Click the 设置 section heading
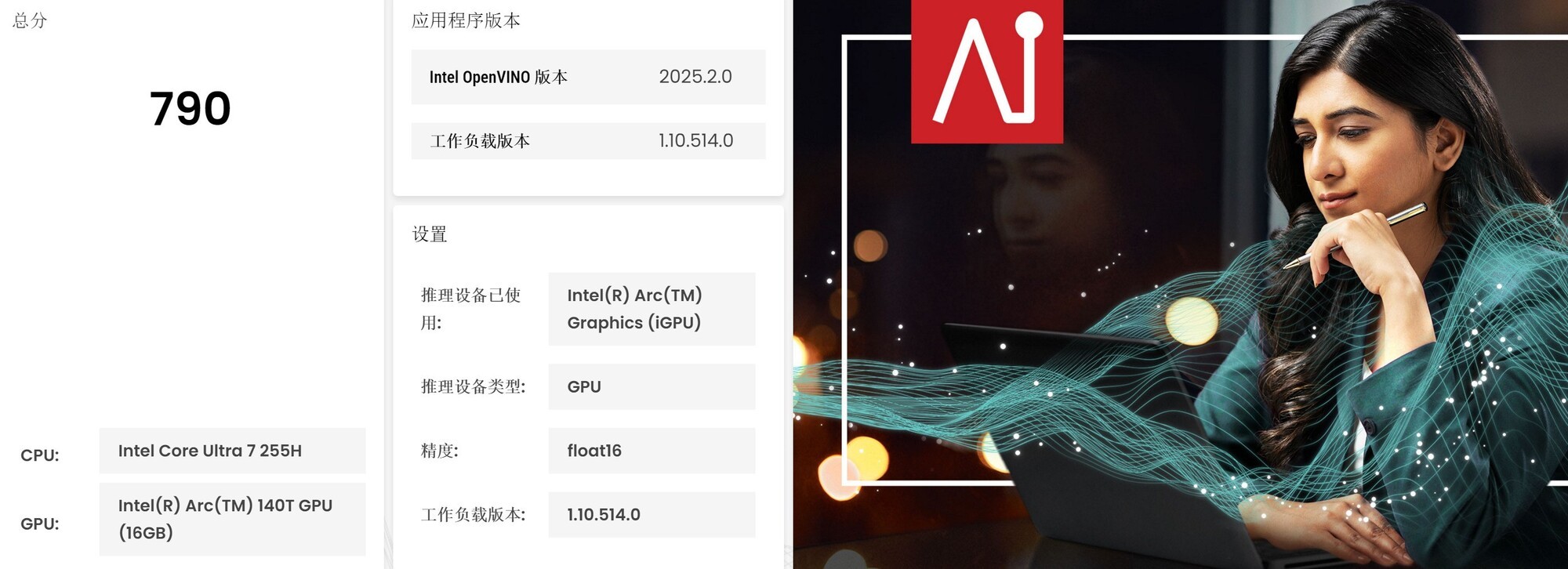Viewport: 1568px width, 569px height. pos(430,234)
